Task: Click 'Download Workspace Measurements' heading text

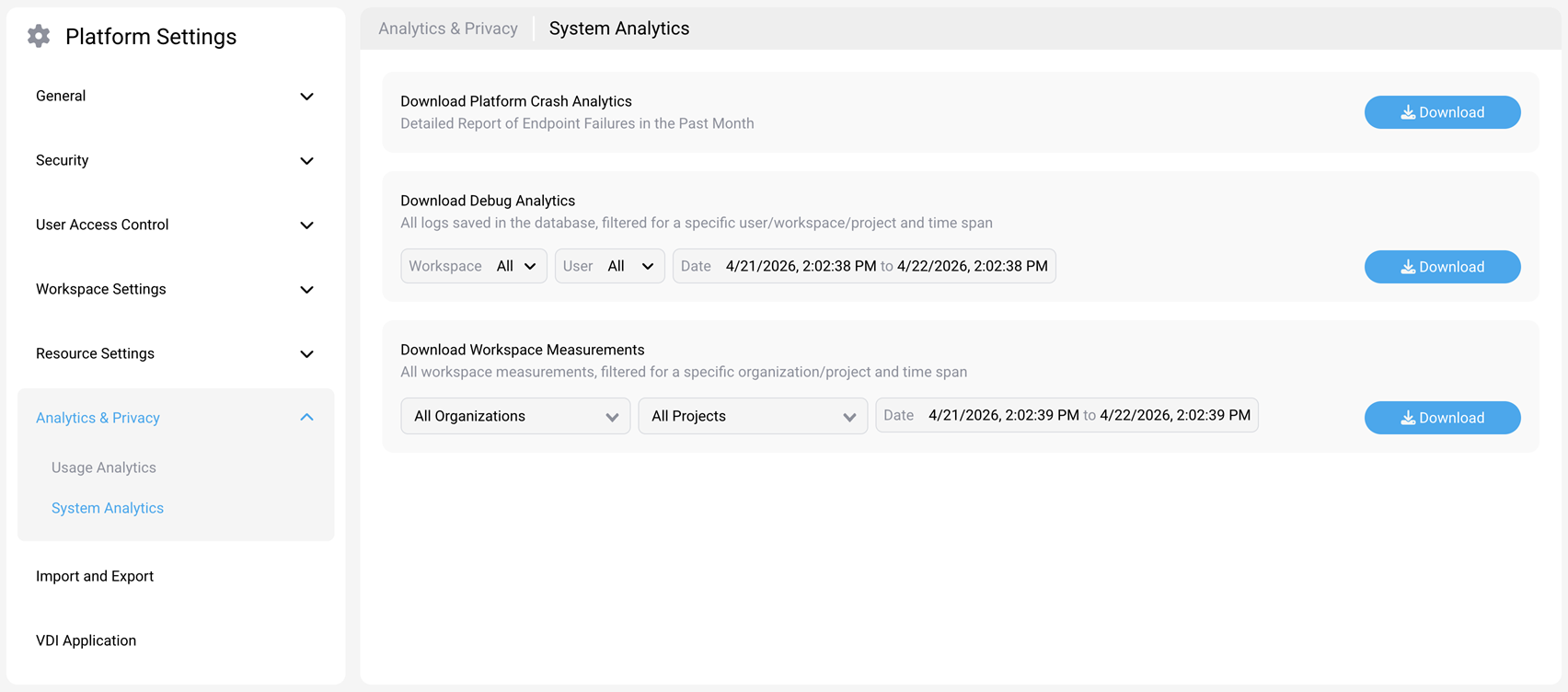Action: click(523, 350)
